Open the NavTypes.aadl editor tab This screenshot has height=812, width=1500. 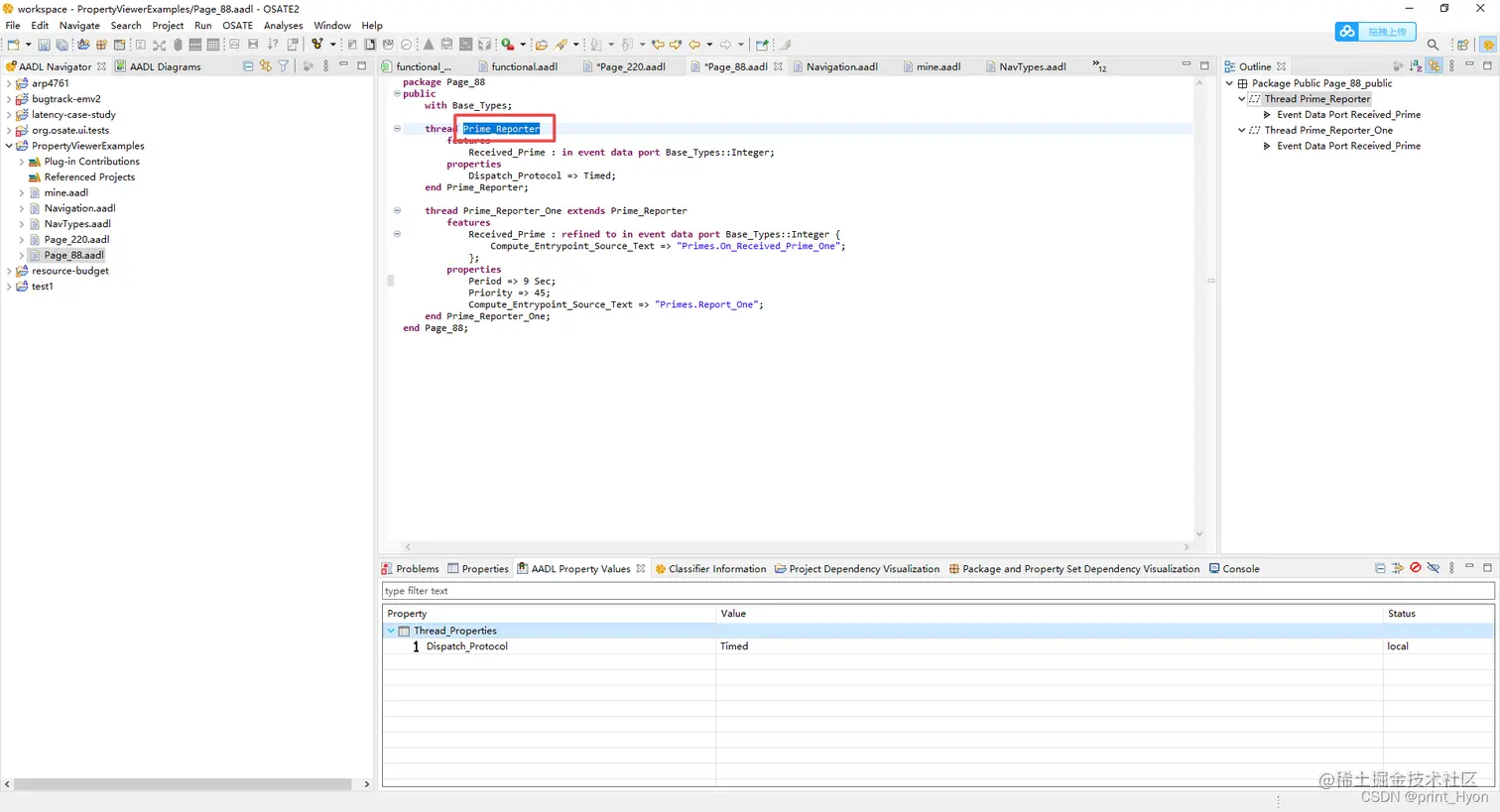1026,66
